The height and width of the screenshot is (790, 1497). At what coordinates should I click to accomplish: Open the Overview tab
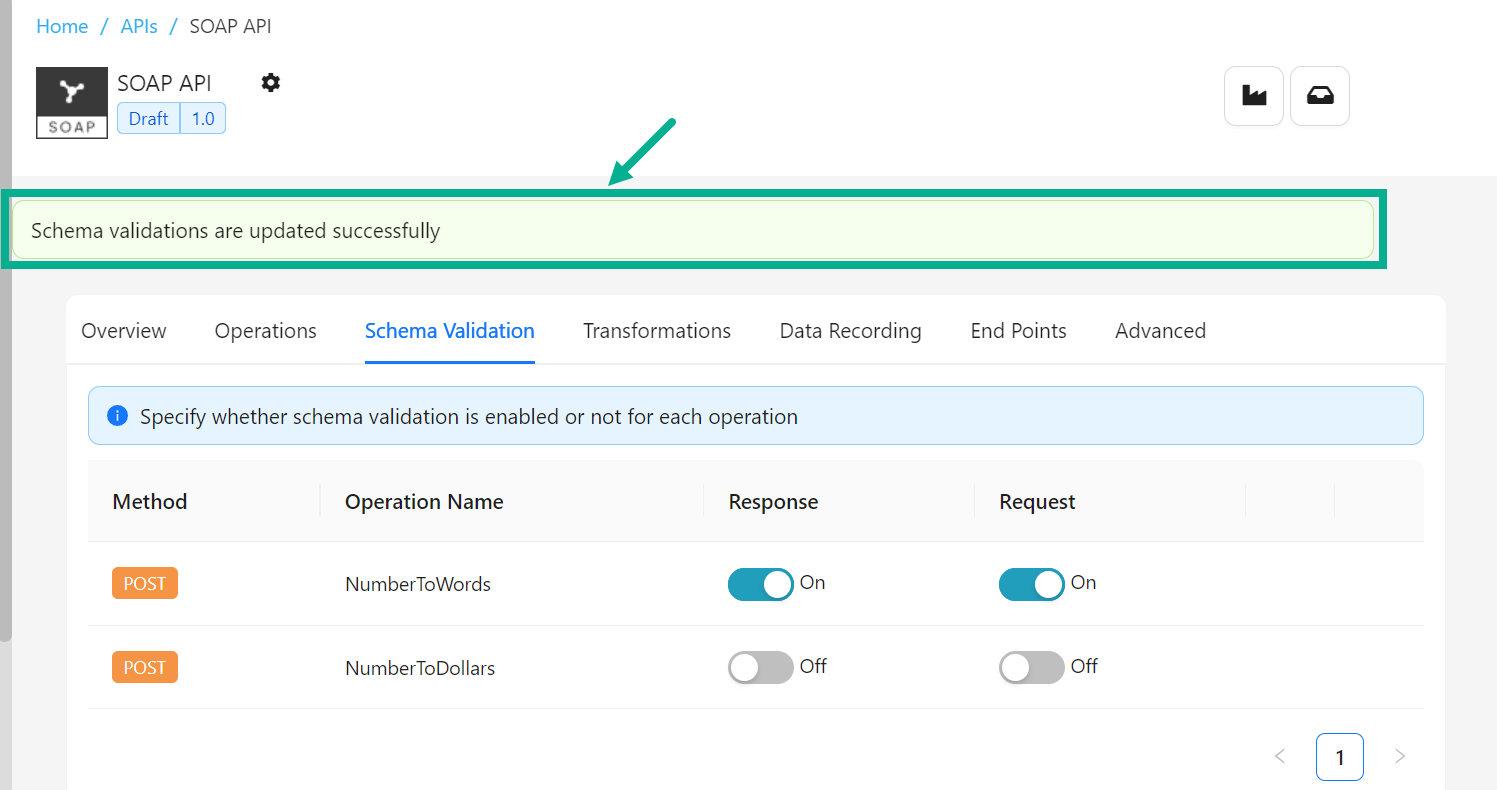pyautogui.click(x=124, y=331)
